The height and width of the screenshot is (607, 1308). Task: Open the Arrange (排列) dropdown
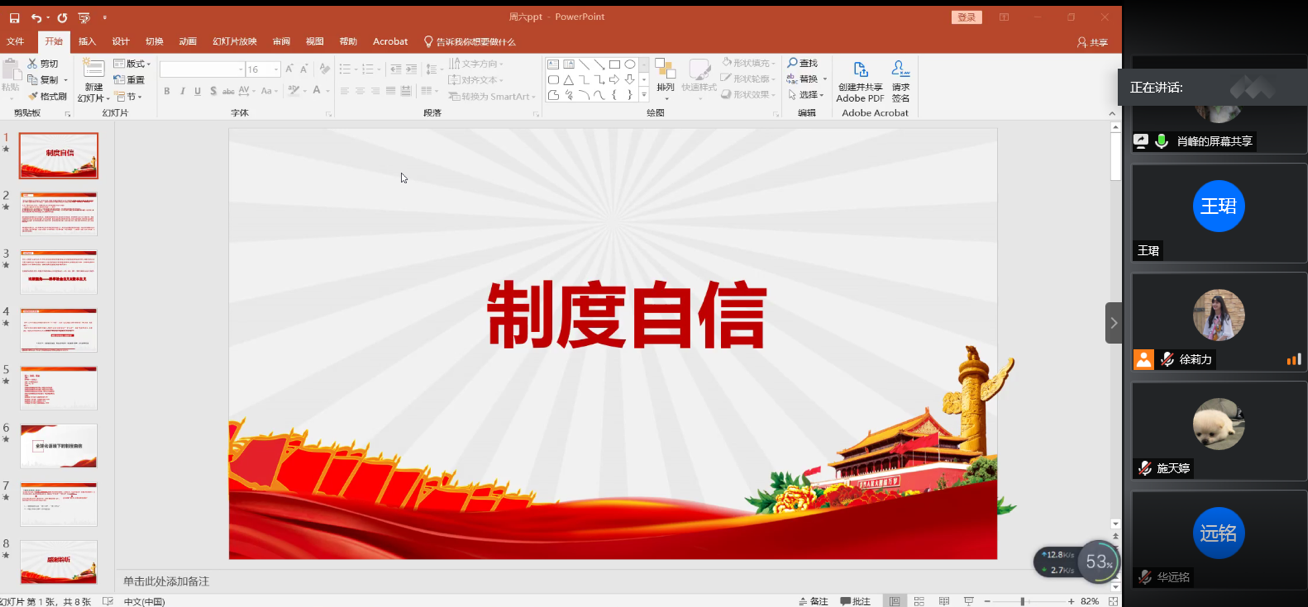tap(665, 75)
